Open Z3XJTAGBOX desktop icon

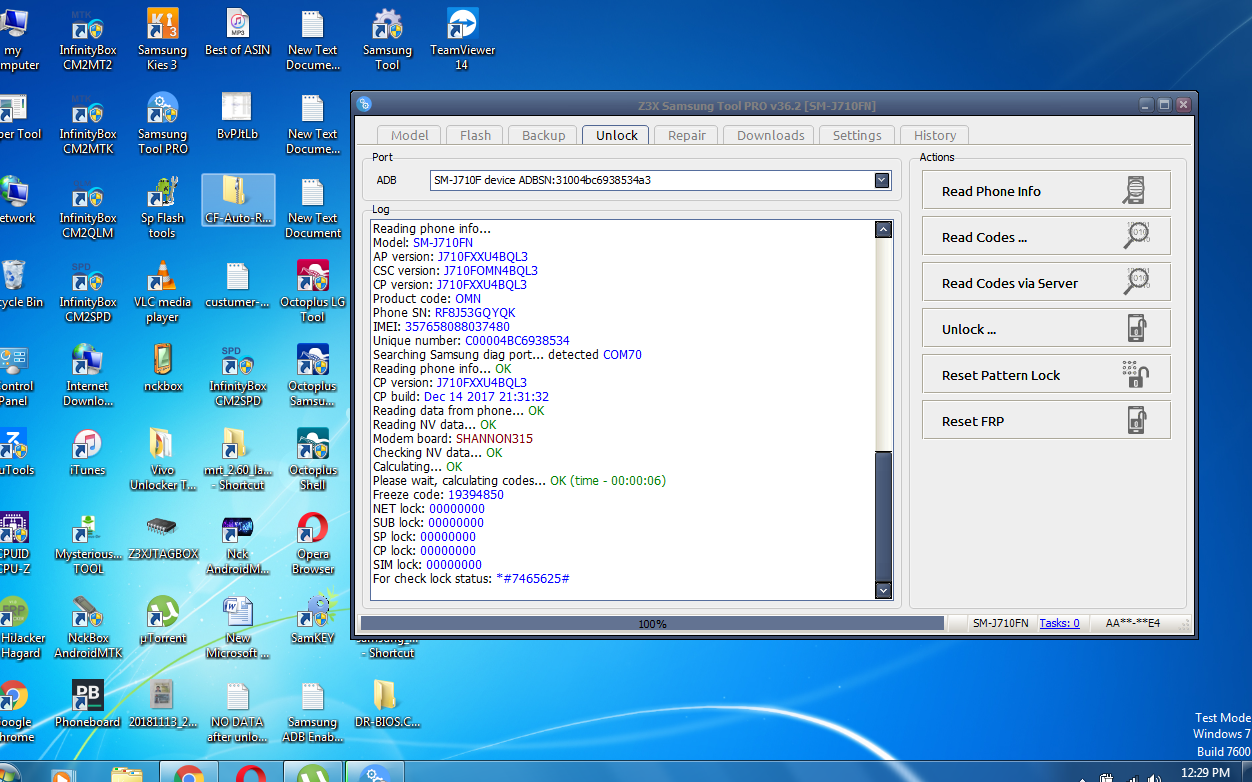[x=162, y=537]
